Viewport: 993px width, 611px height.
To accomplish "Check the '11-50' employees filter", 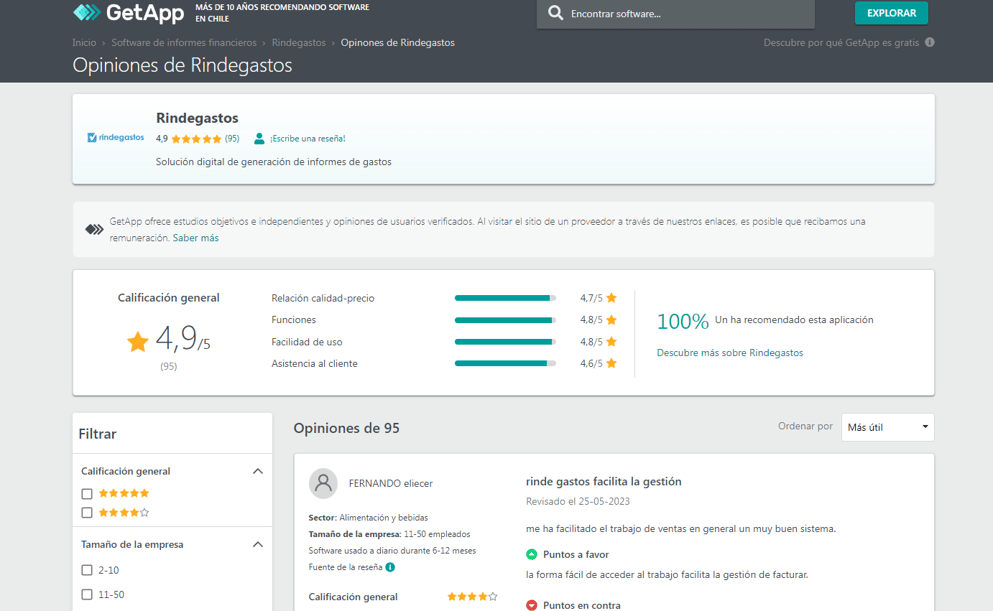I will (x=85, y=593).
